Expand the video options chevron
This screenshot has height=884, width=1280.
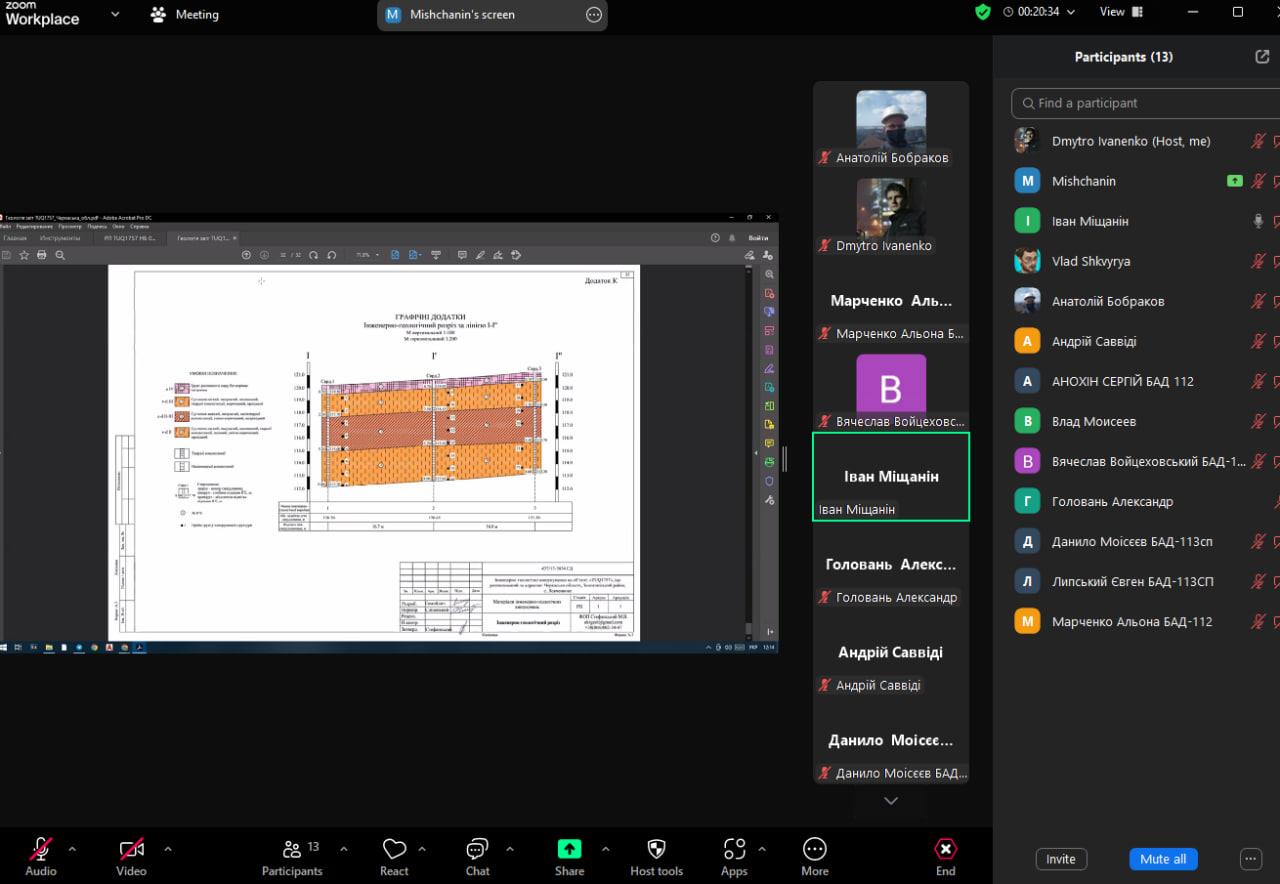click(167, 849)
